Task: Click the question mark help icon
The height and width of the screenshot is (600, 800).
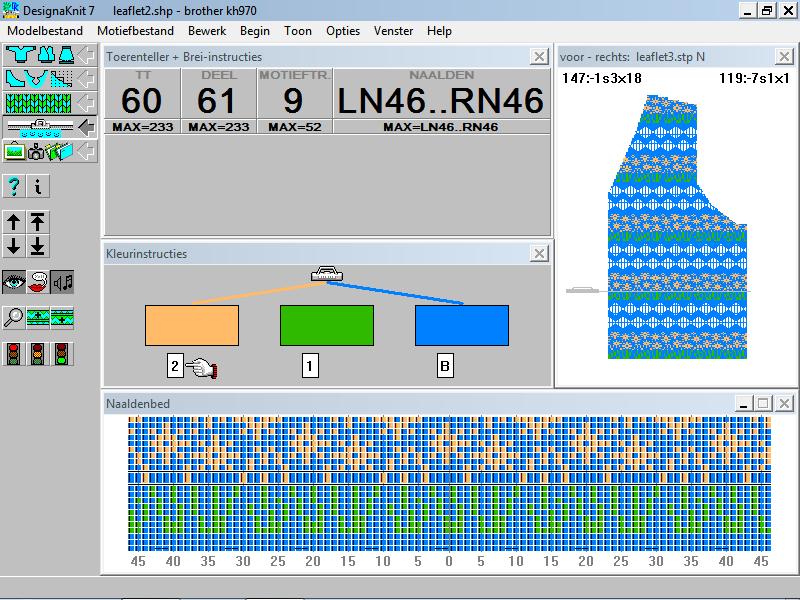Action: pyautogui.click(x=13, y=186)
